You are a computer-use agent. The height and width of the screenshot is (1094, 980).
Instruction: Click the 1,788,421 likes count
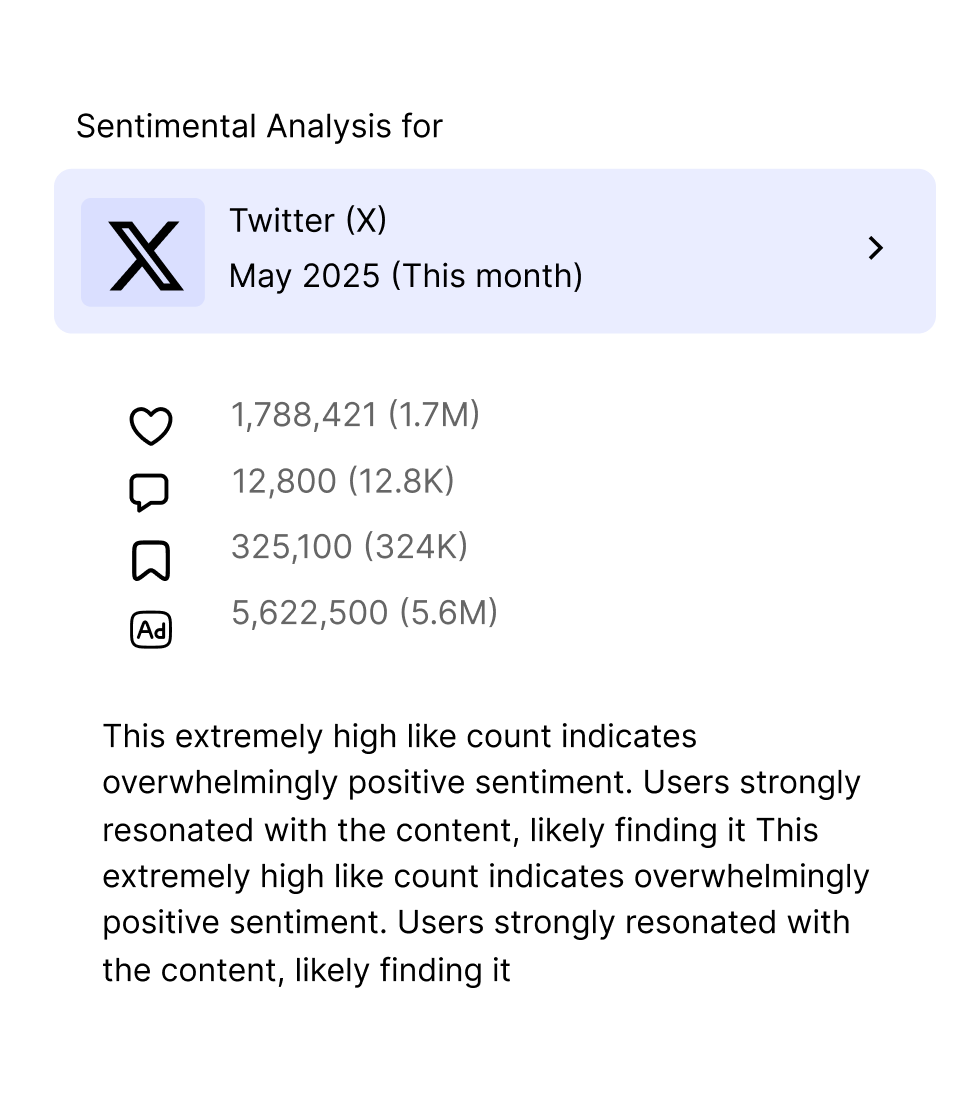(x=304, y=415)
